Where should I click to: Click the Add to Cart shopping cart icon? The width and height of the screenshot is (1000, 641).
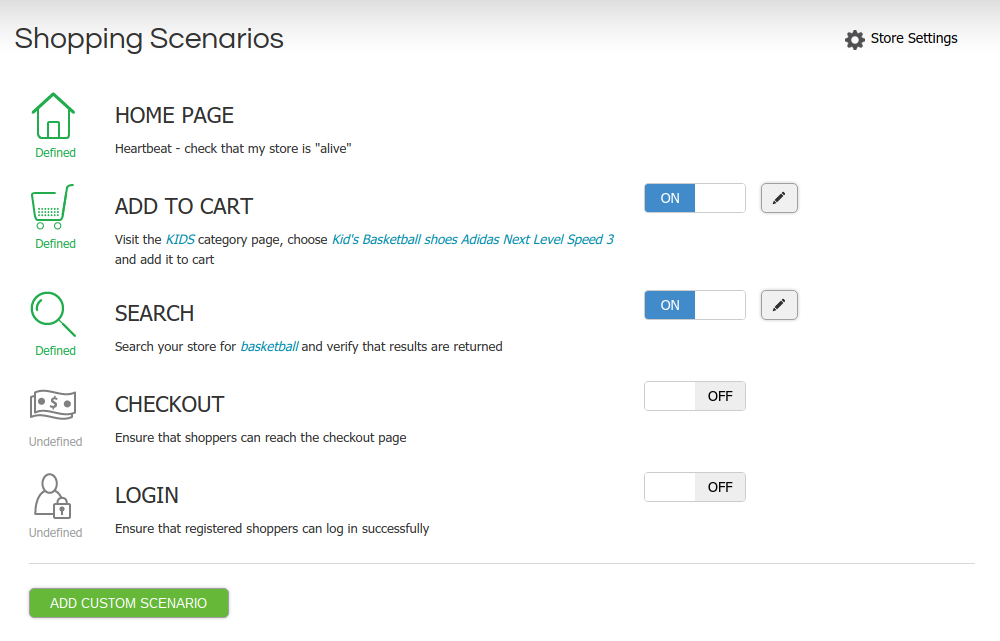pos(54,207)
